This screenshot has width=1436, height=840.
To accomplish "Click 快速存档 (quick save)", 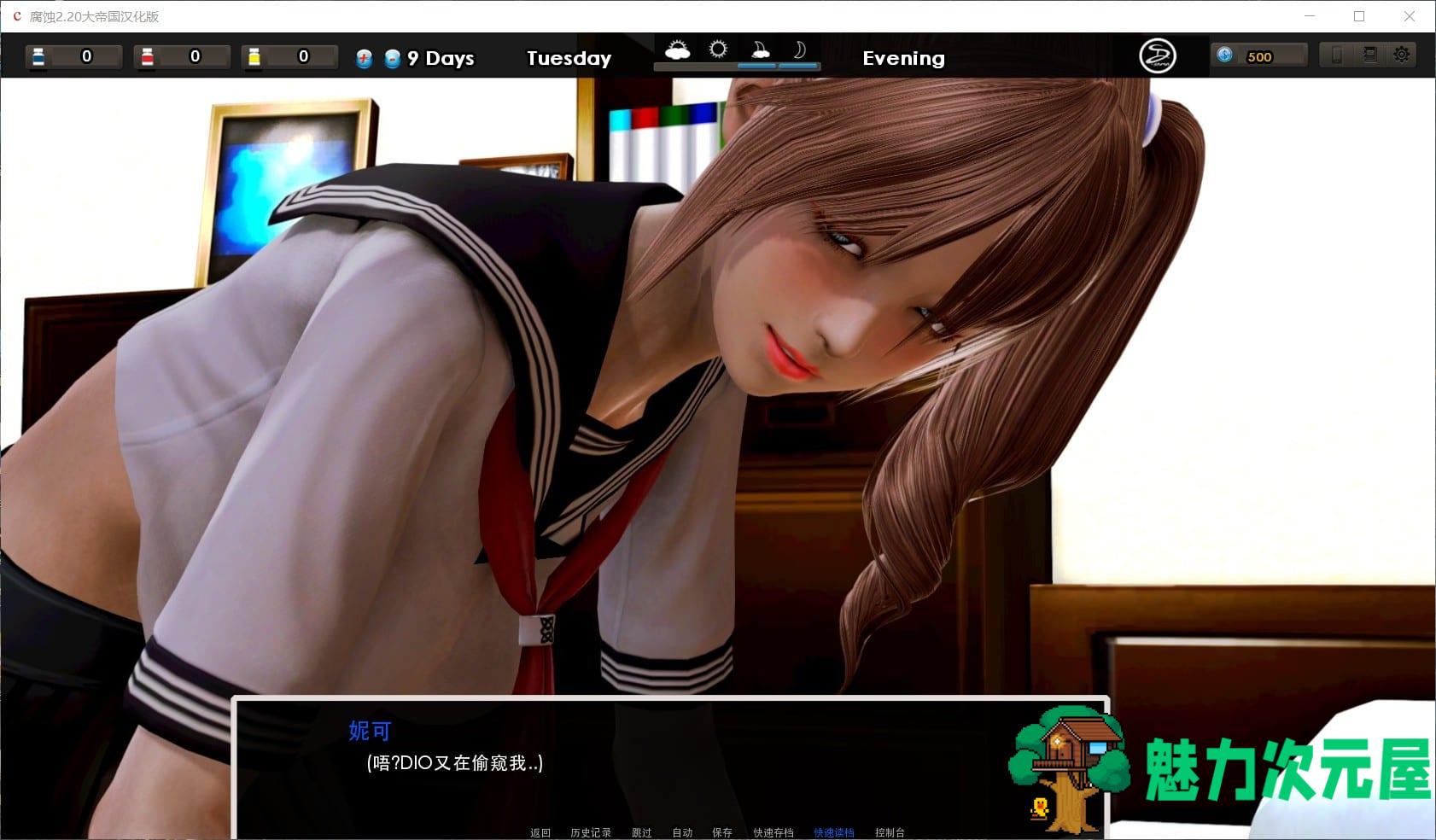I will click(773, 832).
